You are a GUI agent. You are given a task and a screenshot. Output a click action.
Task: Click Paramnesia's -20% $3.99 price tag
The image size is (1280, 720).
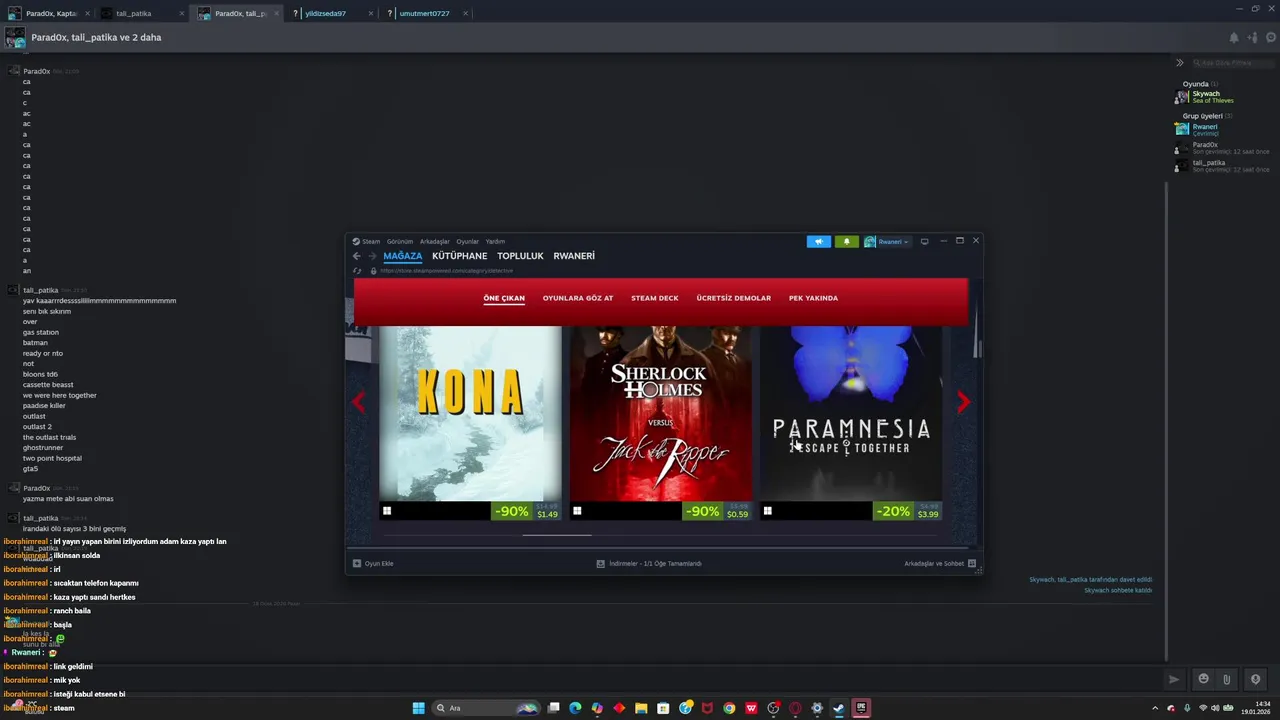click(907, 511)
